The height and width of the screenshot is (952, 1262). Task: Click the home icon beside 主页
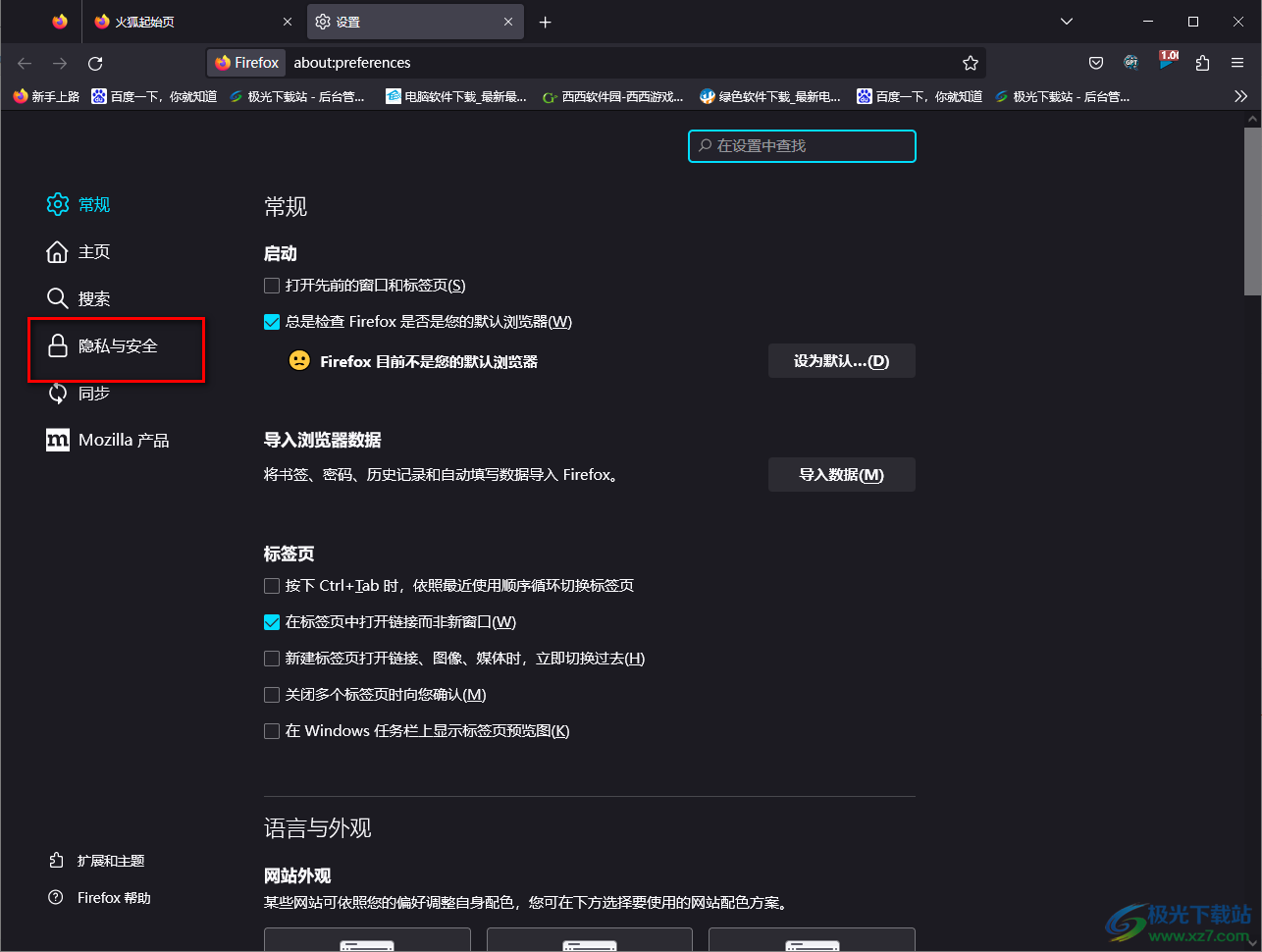pos(58,251)
